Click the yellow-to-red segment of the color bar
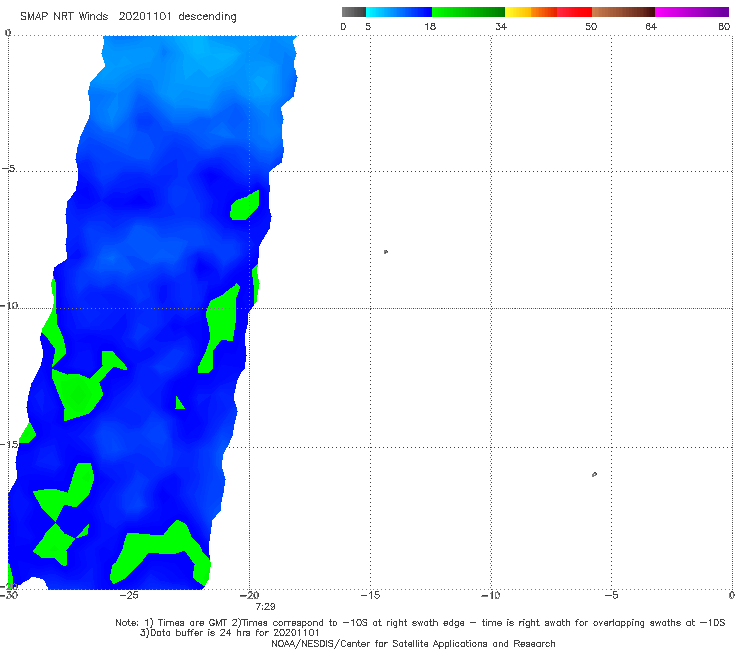Screen dimensions: 740x650 click(x=548, y=12)
